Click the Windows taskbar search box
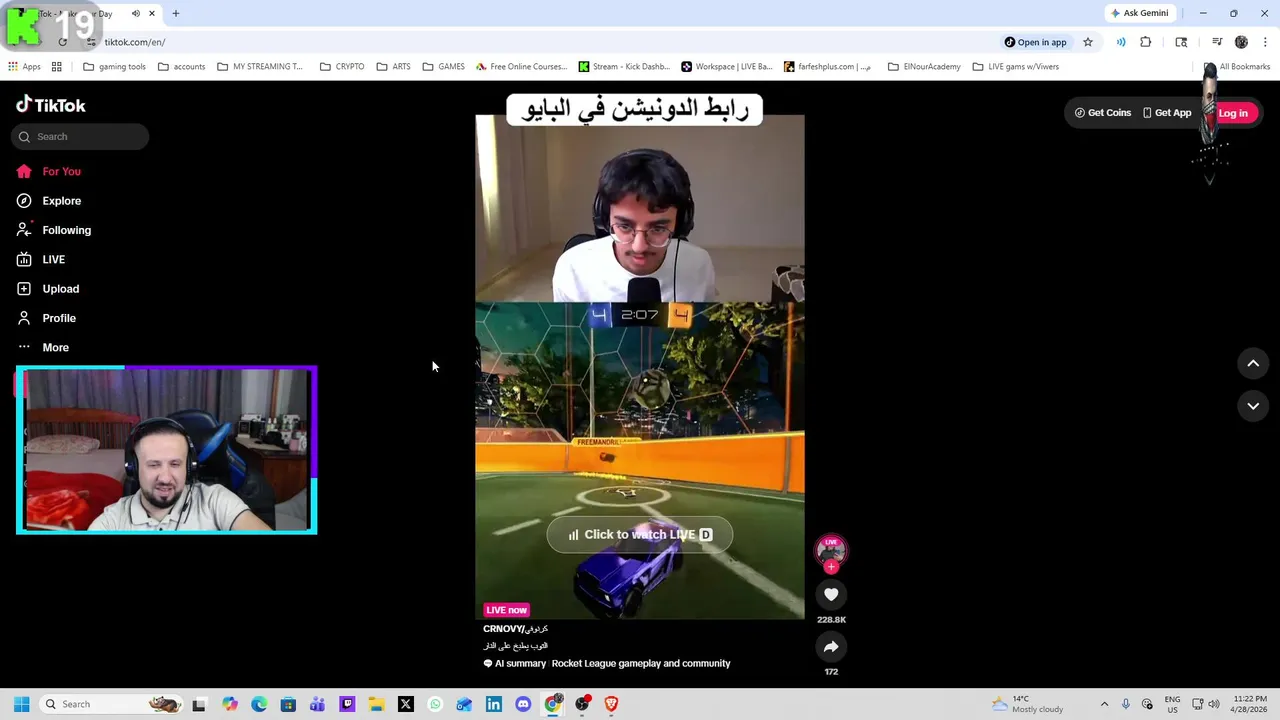1280x720 pixels. pyautogui.click(x=112, y=704)
